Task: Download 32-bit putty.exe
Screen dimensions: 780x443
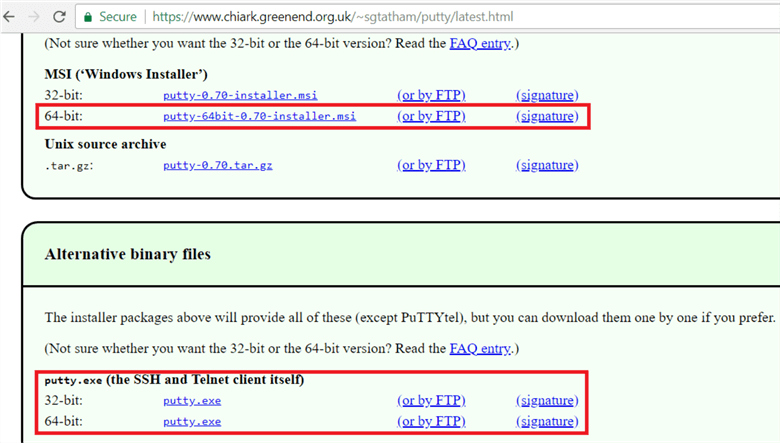Action: pyautogui.click(x=192, y=401)
